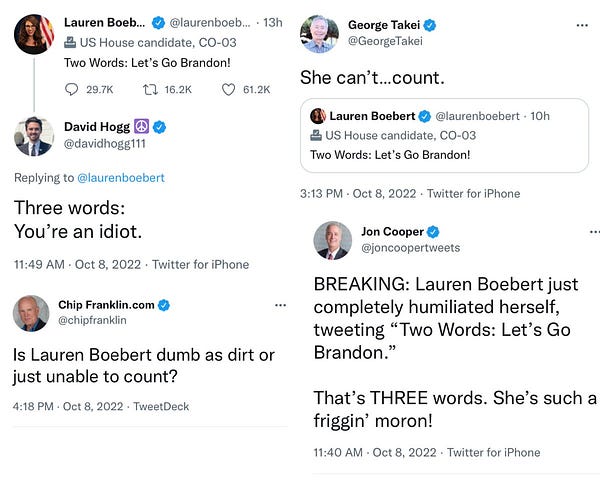Screen dimensions: 600x484
Task: Click Chip Franklin's verified checkmark
Action: click(x=164, y=304)
